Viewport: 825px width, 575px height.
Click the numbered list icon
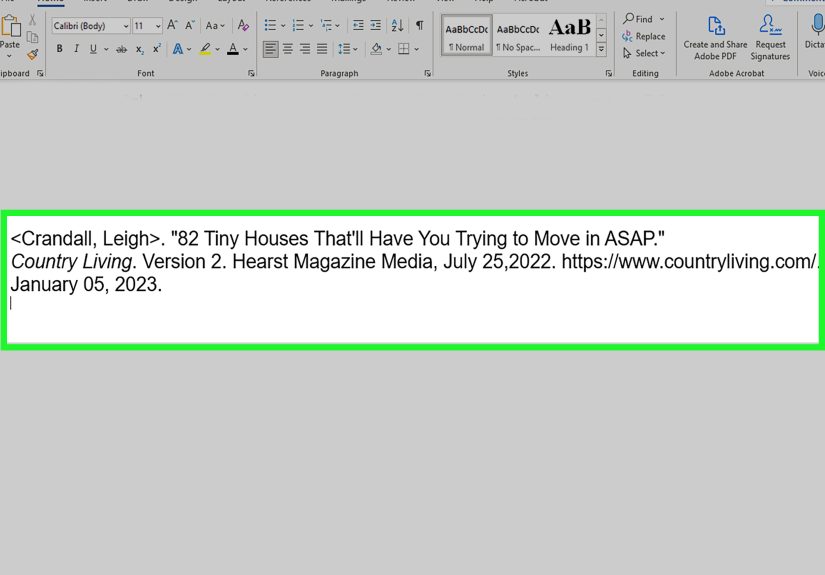point(298,25)
